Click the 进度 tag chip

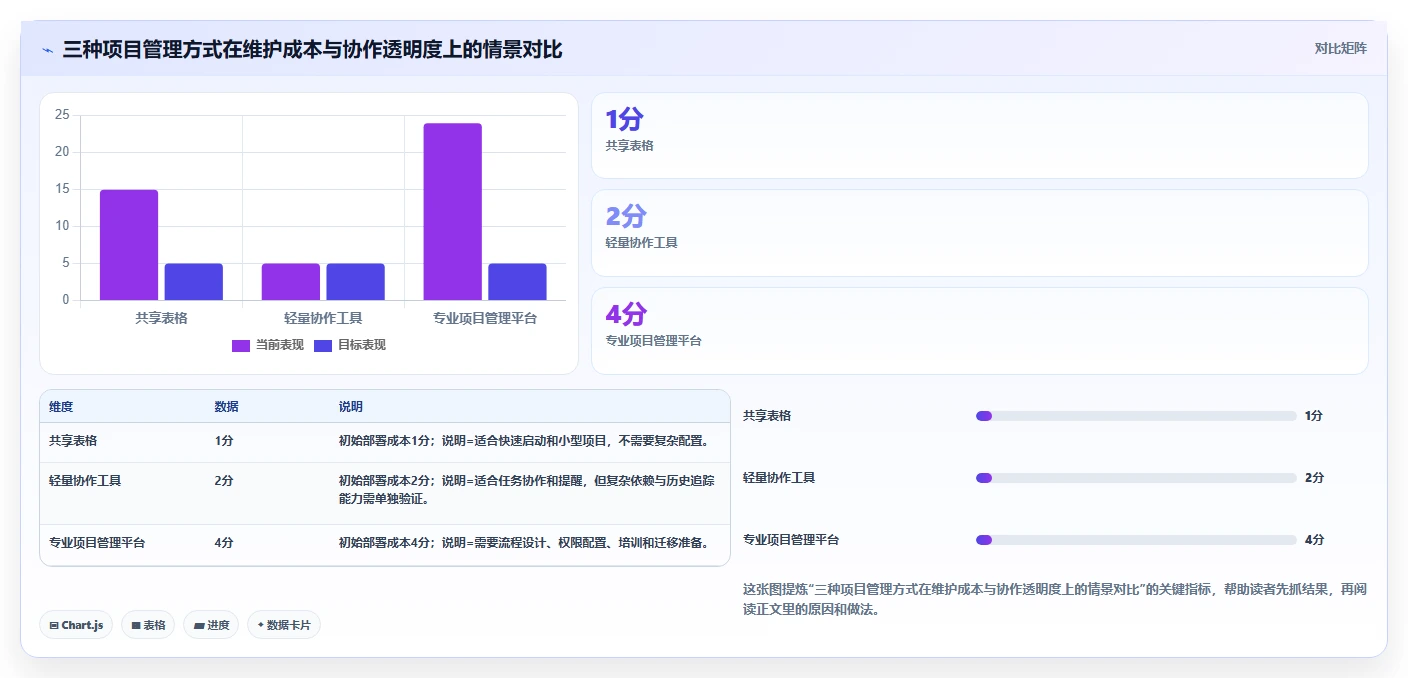pyautogui.click(x=211, y=625)
